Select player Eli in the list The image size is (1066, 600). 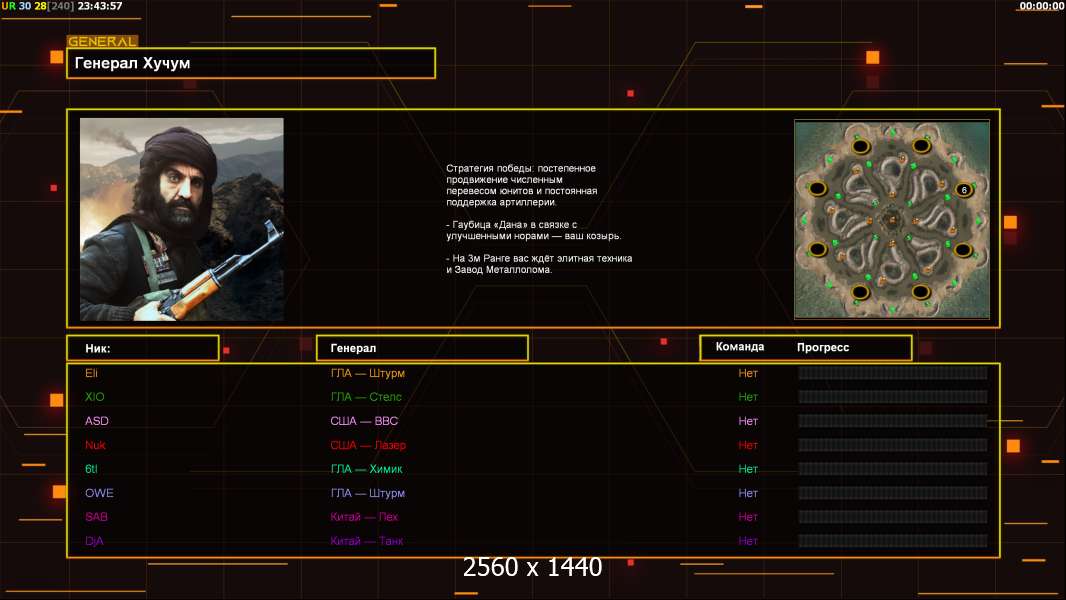click(x=92, y=373)
